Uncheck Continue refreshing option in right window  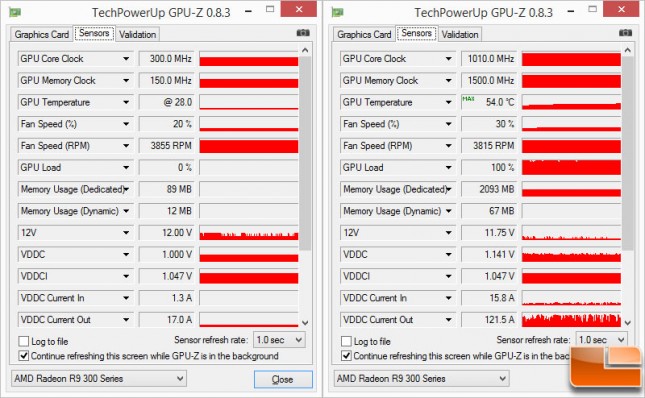[346, 356]
